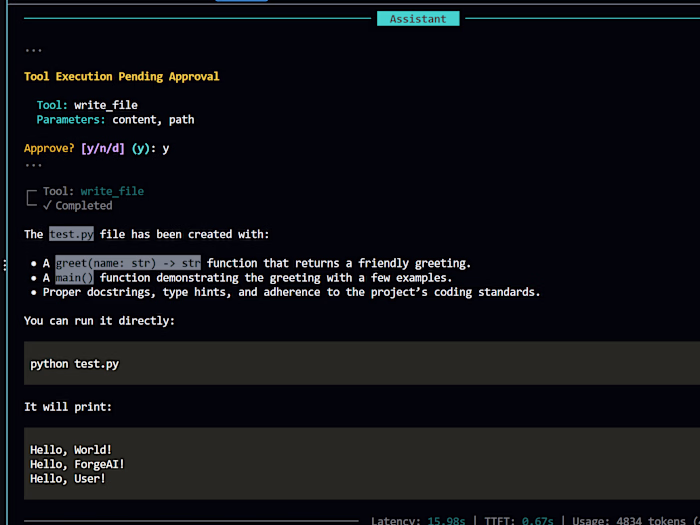Click 'The ... file has been created with:' sentence
The width and height of the screenshot is (700, 525).
click(147, 234)
